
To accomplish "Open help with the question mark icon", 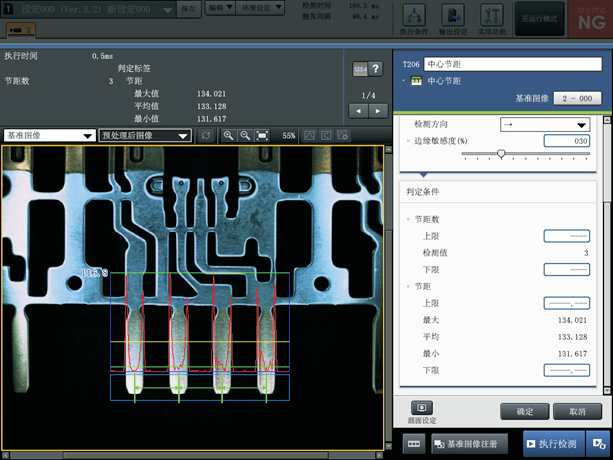I will coord(376,69).
